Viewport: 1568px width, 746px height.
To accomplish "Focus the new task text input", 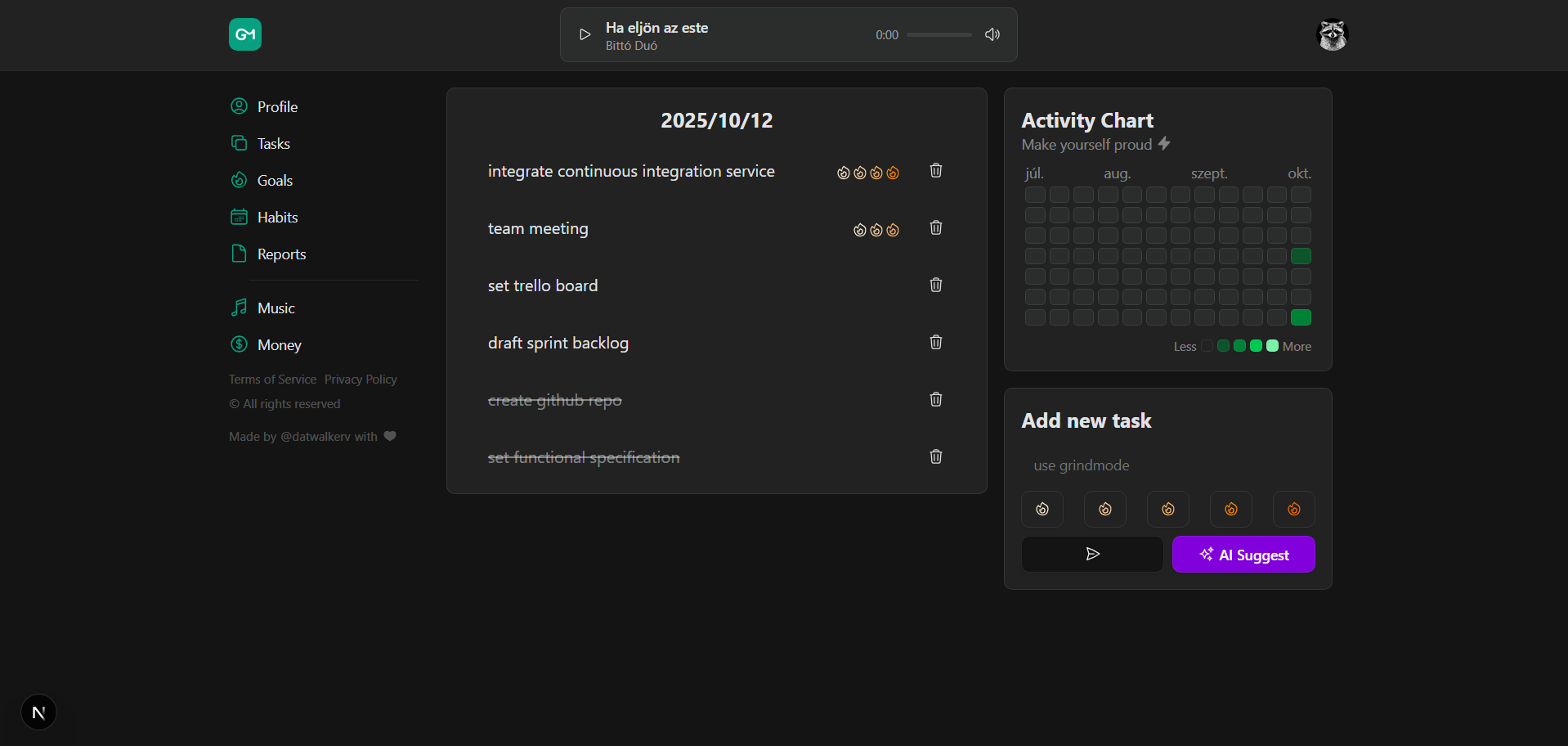I will click(x=1167, y=465).
